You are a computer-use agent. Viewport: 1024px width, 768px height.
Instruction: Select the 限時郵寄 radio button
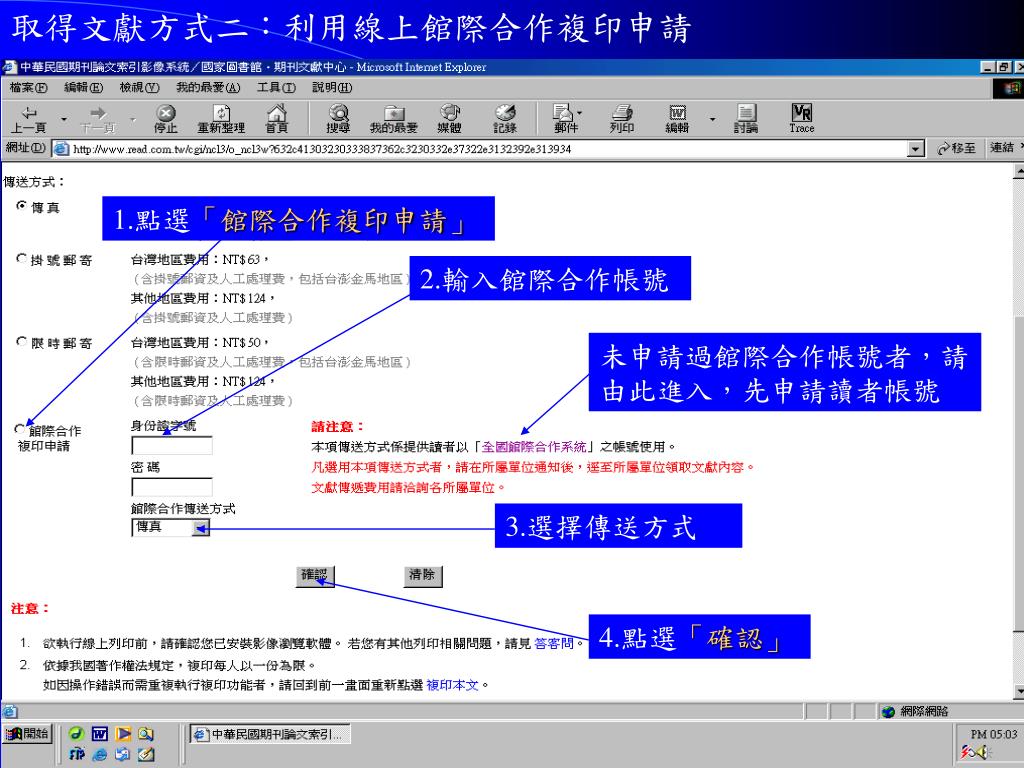click(22, 342)
